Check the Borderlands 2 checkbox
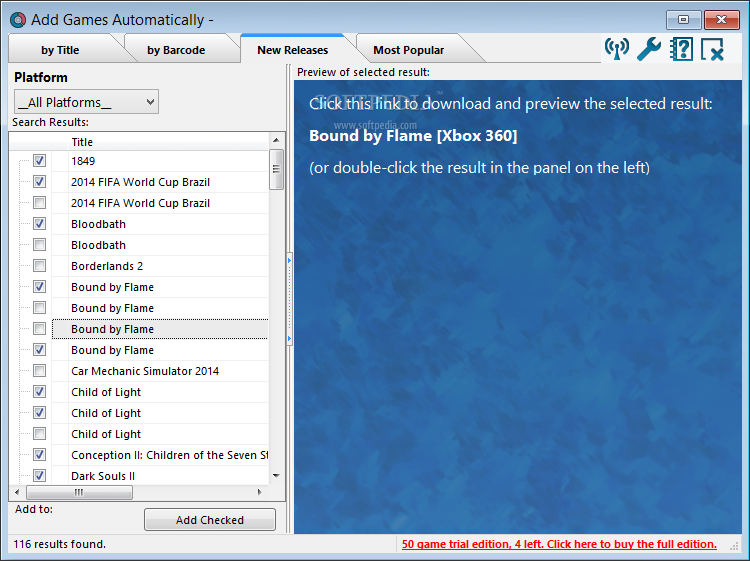The height and width of the screenshot is (561, 750). tap(39, 266)
